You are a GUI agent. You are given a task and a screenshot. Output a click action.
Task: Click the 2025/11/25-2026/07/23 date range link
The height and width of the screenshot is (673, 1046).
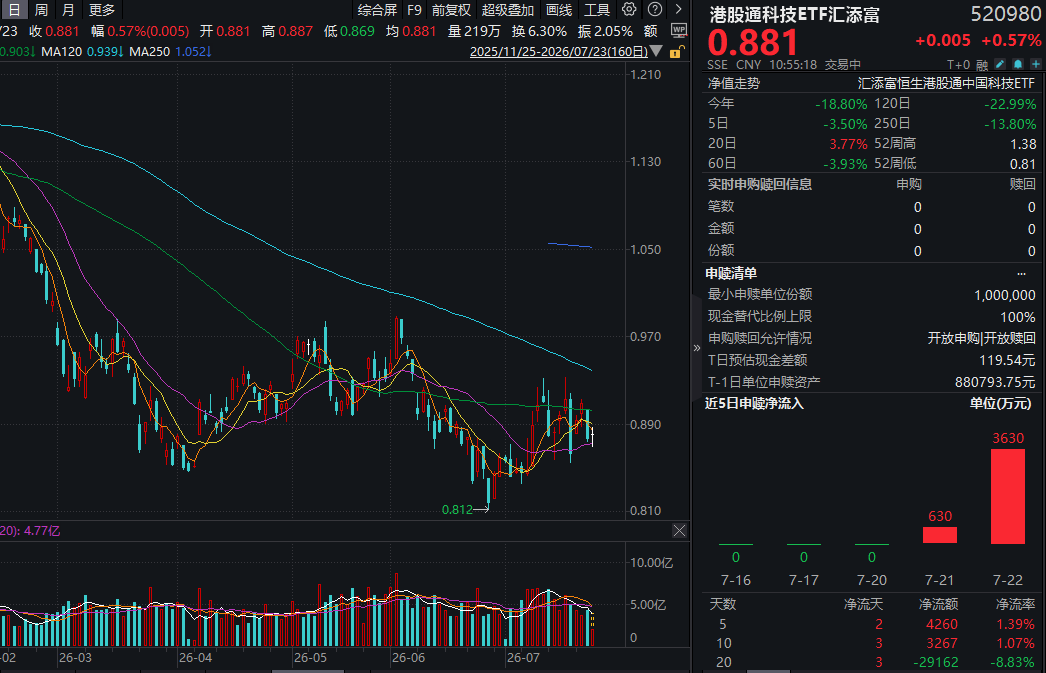point(558,51)
